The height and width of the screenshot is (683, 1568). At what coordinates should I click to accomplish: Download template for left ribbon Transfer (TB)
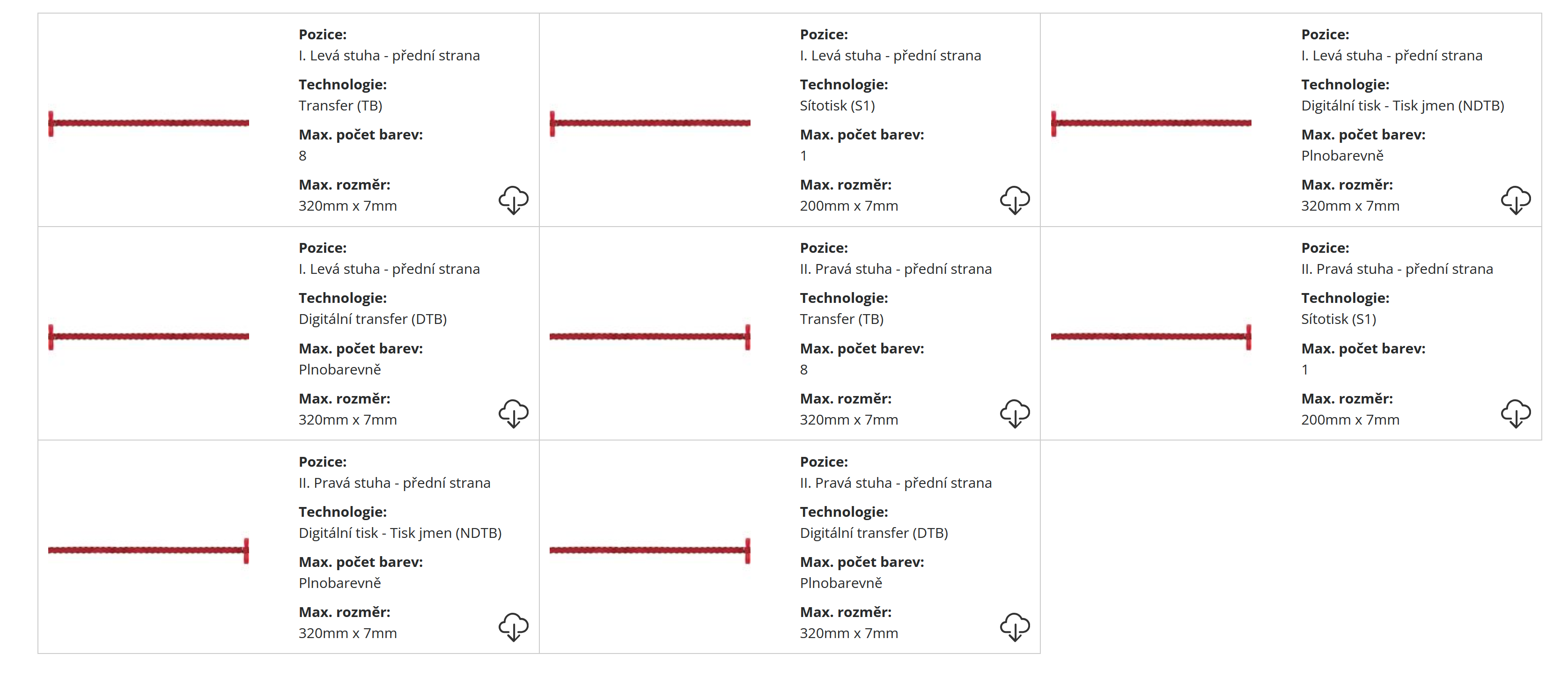click(x=513, y=200)
